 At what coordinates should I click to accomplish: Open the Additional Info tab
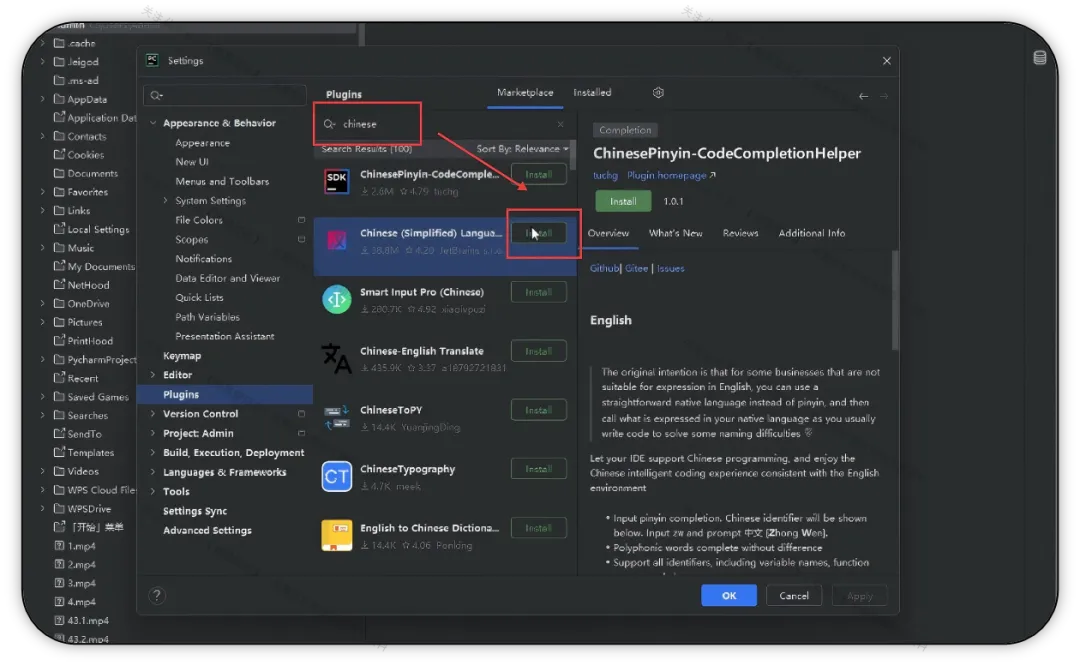pos(811,233)
